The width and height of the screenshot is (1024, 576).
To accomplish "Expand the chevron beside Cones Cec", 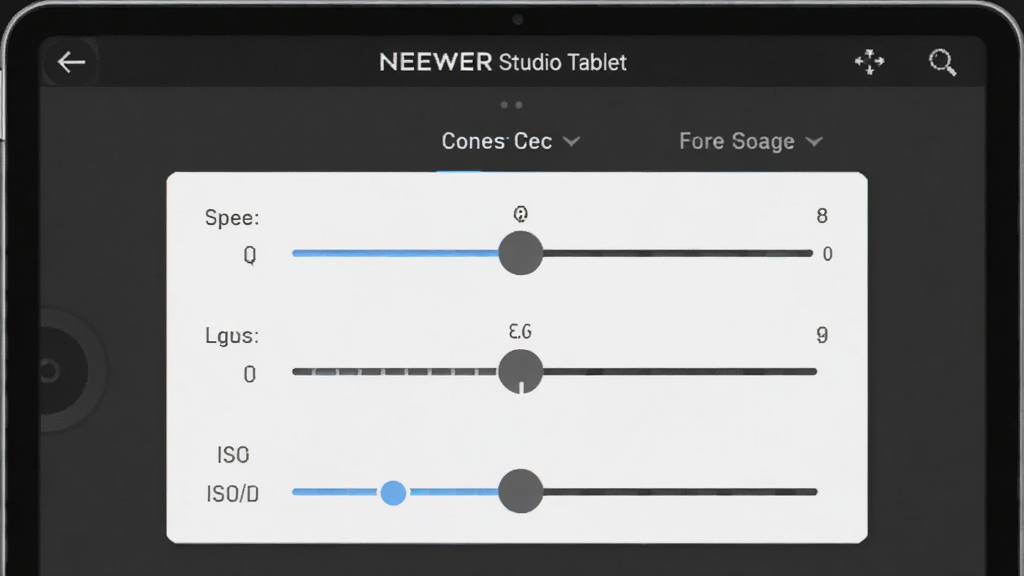I will point(571,142).
